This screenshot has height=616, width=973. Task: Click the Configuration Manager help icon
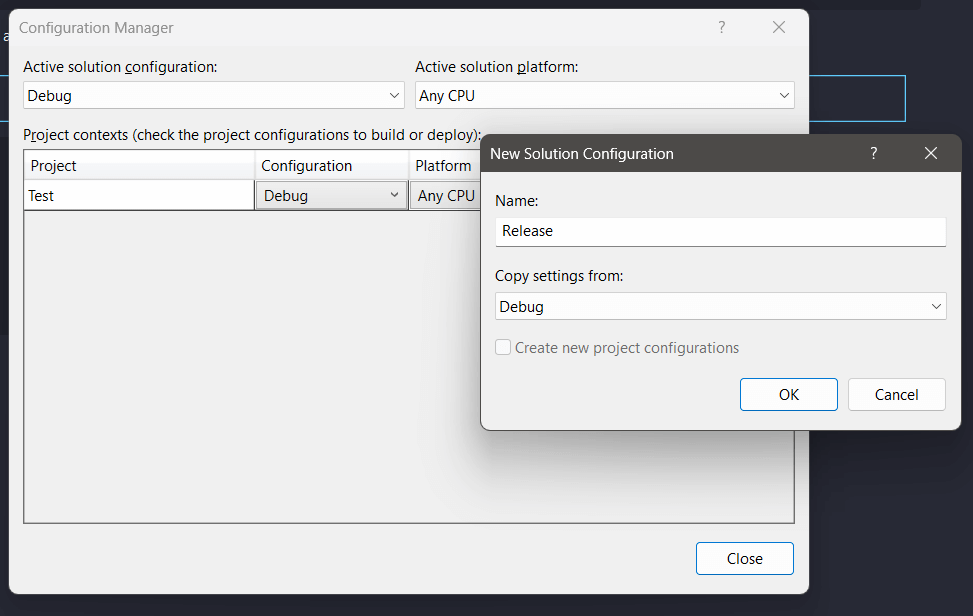point(721,27)
